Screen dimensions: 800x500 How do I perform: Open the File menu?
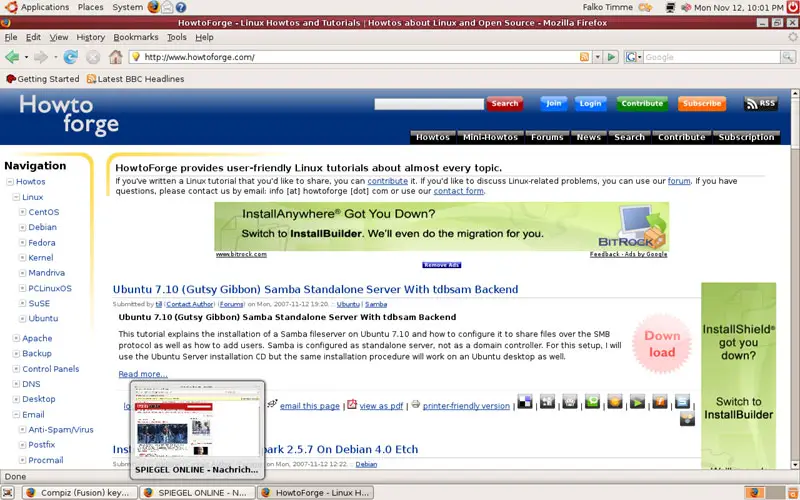click(11, 37)
